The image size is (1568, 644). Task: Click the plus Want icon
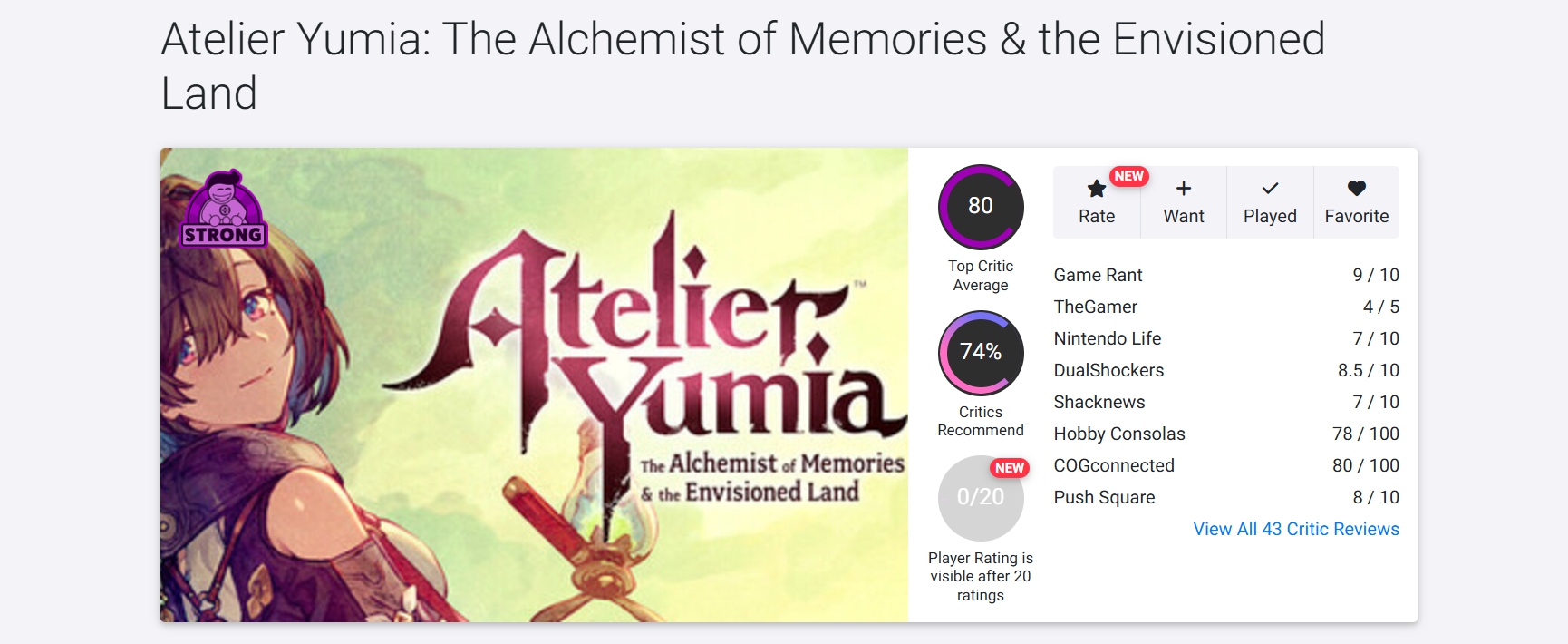[x=1184, y=189]
